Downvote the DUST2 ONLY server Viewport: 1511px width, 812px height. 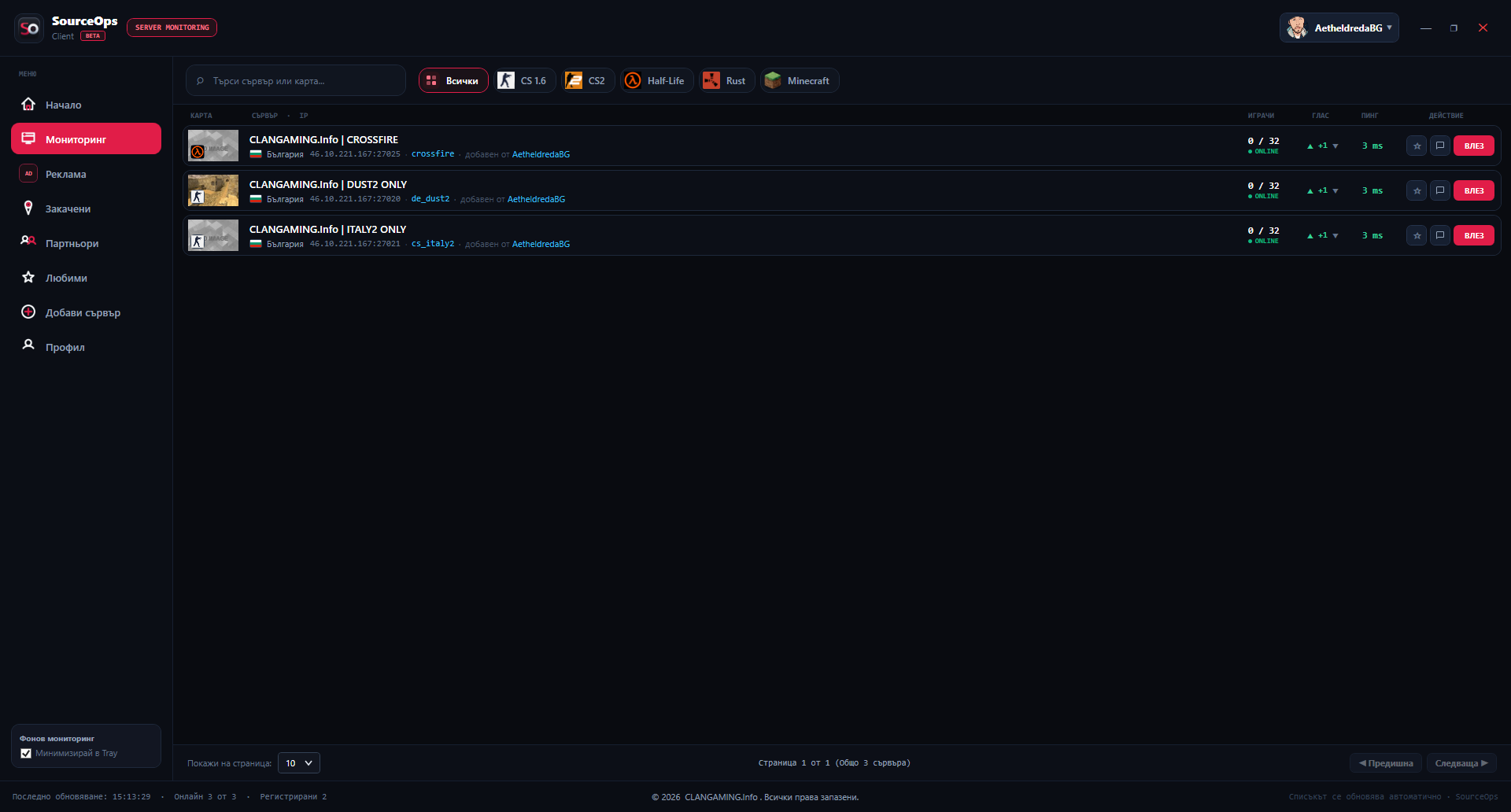click(x=1336, y=191)
